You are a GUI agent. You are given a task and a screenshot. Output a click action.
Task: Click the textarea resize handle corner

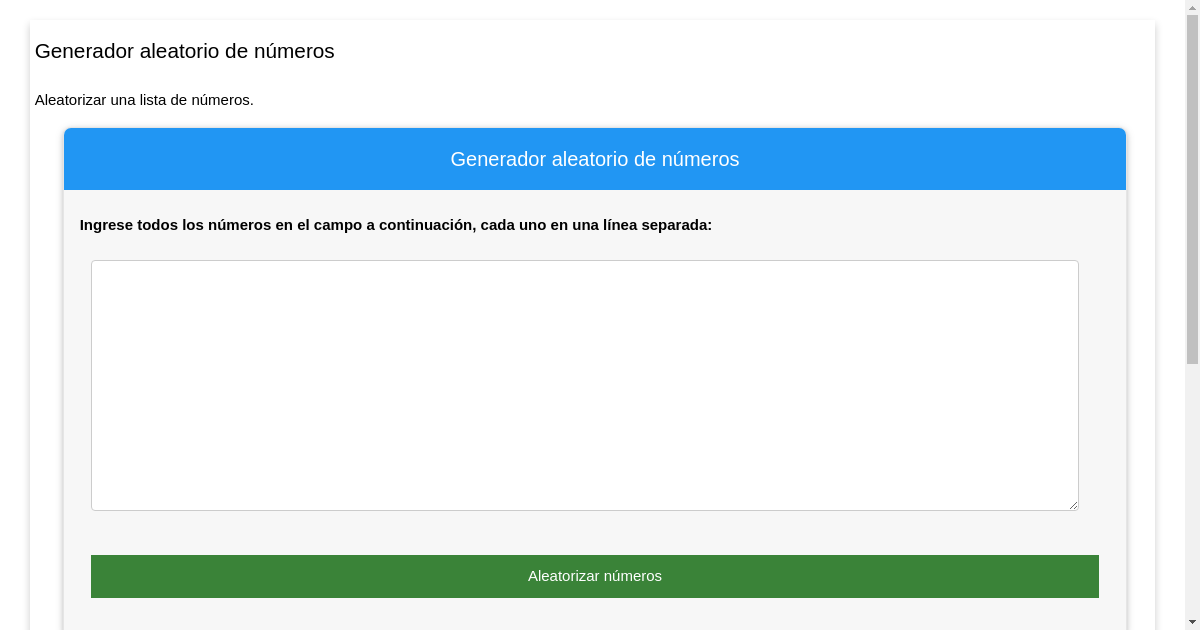1074,505
